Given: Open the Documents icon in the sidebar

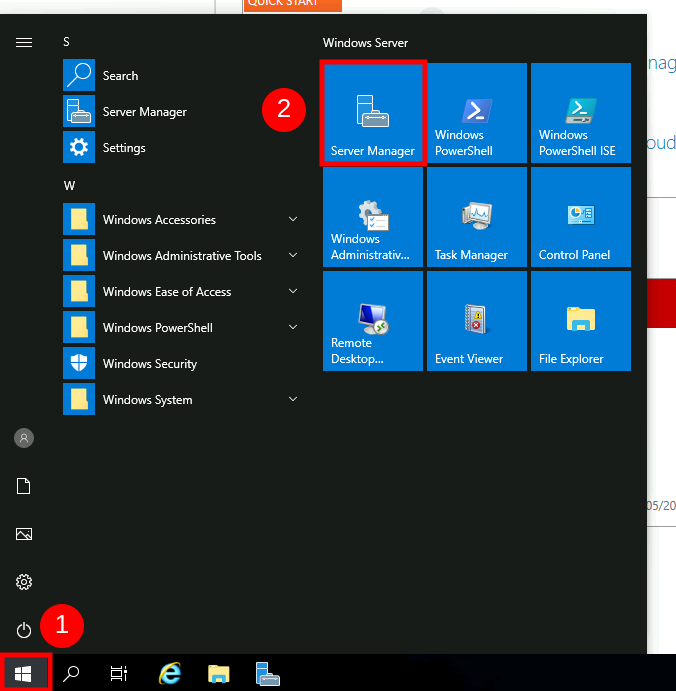Looking at the screenshot, I should point(24,486).
